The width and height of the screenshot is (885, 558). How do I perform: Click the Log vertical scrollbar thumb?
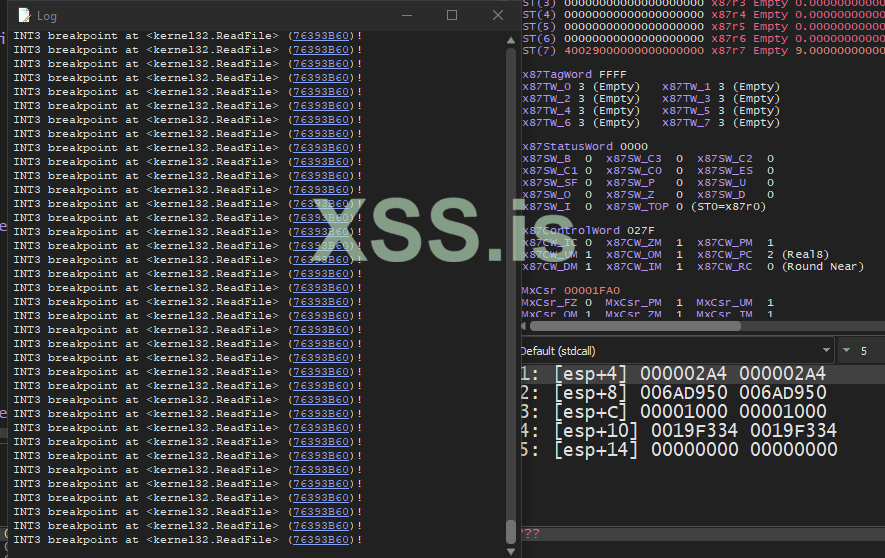(x=511, y=531)
